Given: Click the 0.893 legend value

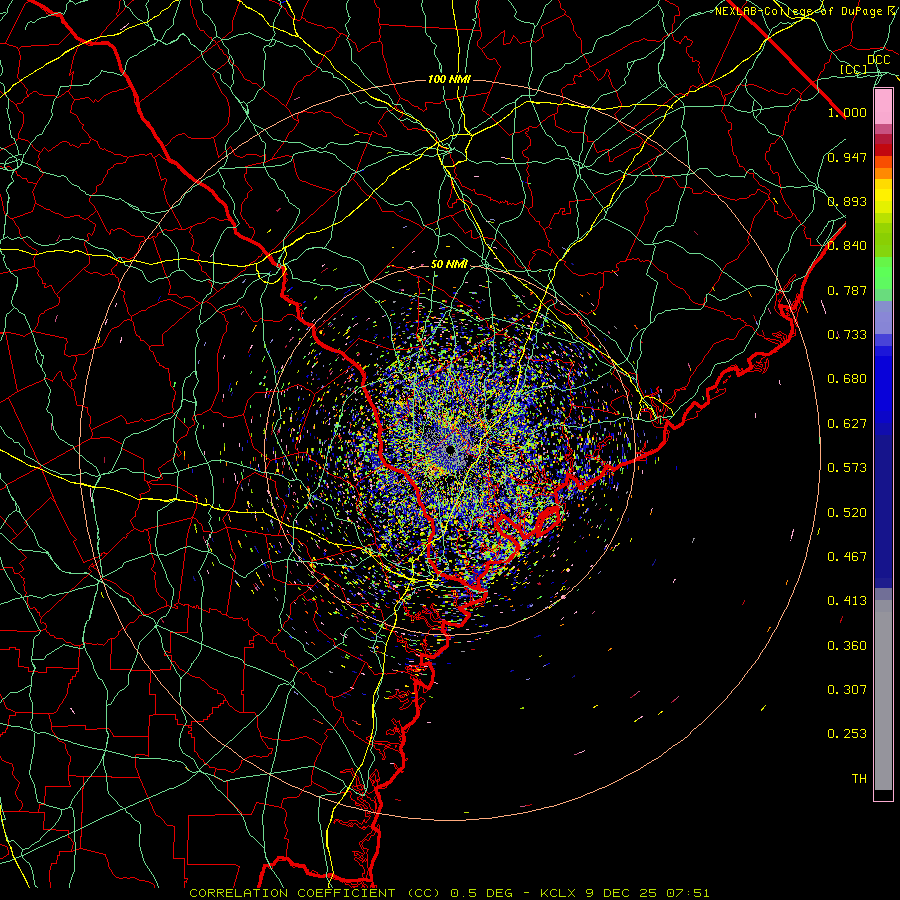Looking at the screenshot, I should [847, 201].
